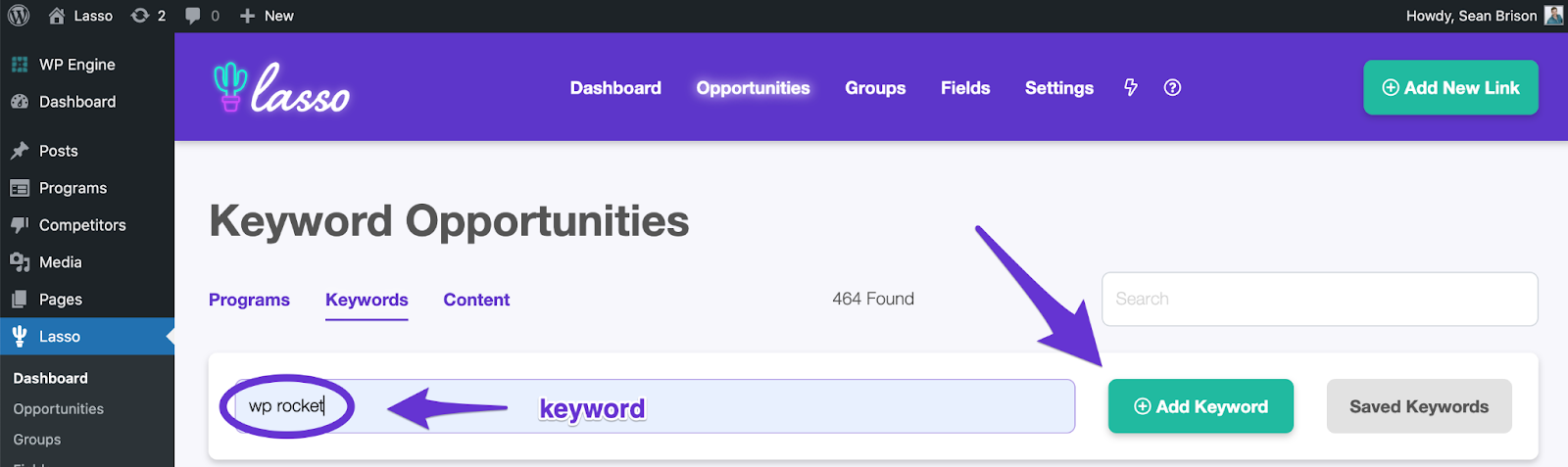Open Sean Brison's profile avatar
Screen dimensions: 1568x467
(x=1553, y=15)
